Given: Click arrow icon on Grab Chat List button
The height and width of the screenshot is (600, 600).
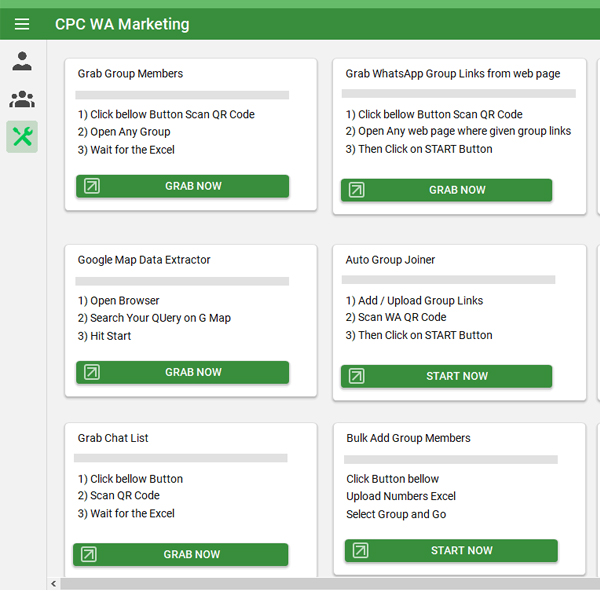Looking at the screenshot, I should (89, 554).
